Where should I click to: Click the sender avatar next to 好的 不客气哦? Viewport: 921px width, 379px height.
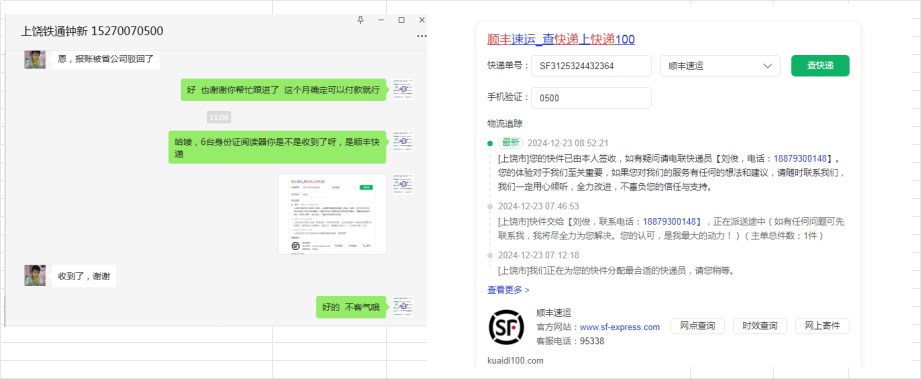tap(403, 307)
